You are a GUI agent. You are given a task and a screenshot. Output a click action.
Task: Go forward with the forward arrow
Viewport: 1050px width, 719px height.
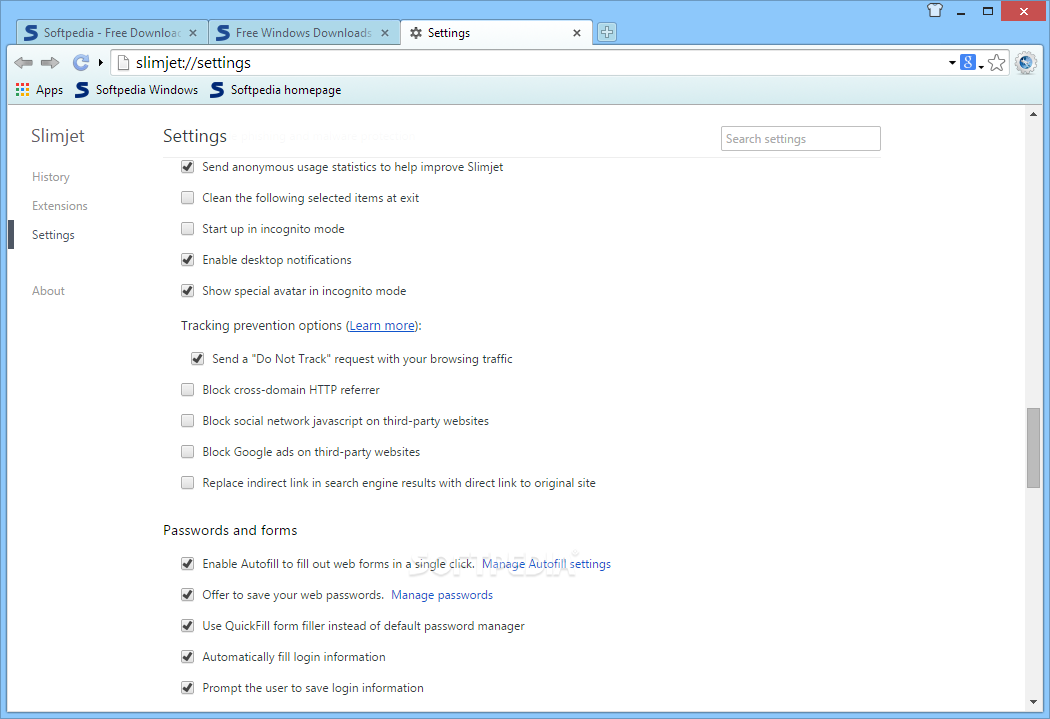point(50,63)
